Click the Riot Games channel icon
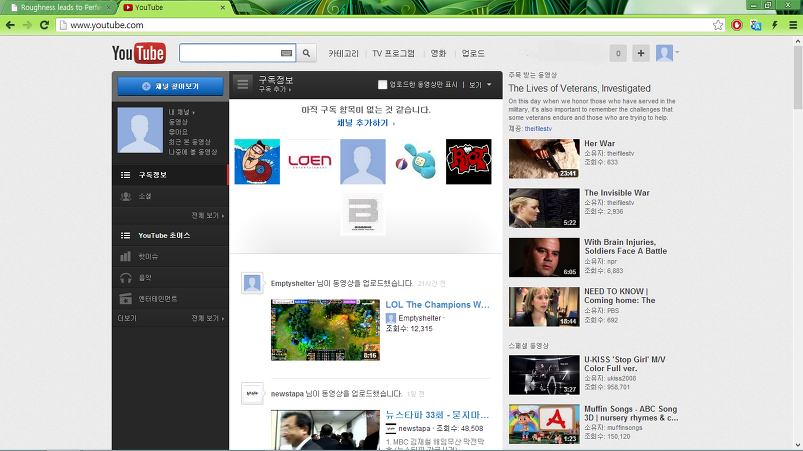The image size is (803, 451). click(x=469, y=162)
